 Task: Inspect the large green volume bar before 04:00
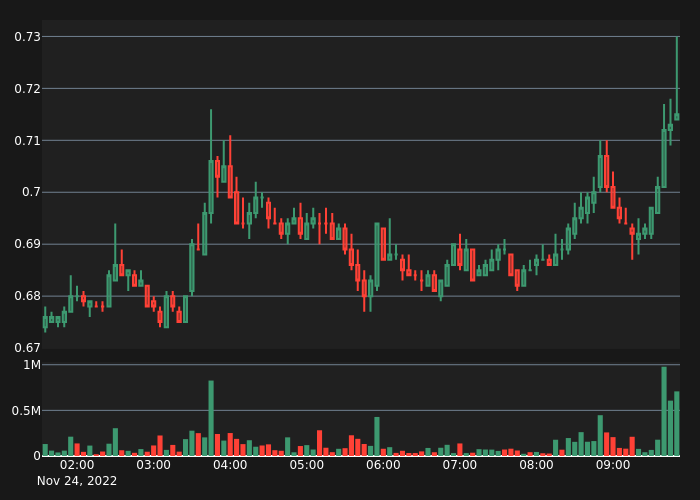click(211, 418)
